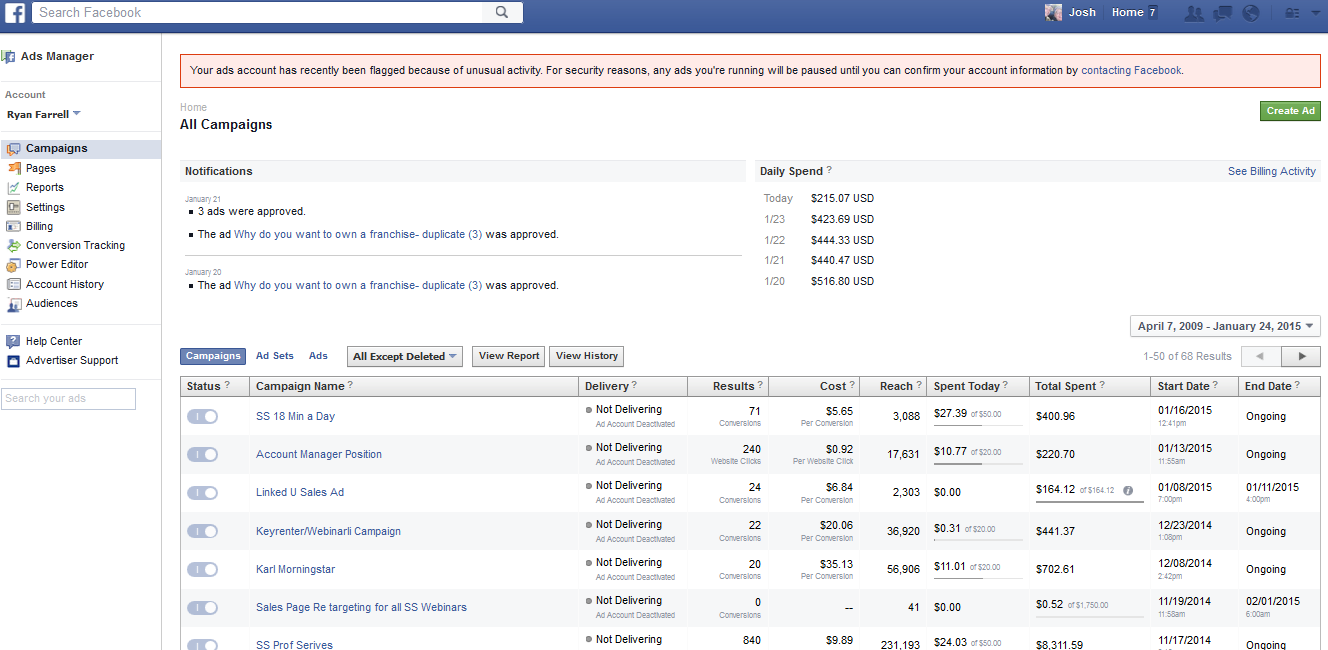1328x650 pixels.
Task: Toggle the Karl Morningstar campaign status
Action: [x=202, y=569]
